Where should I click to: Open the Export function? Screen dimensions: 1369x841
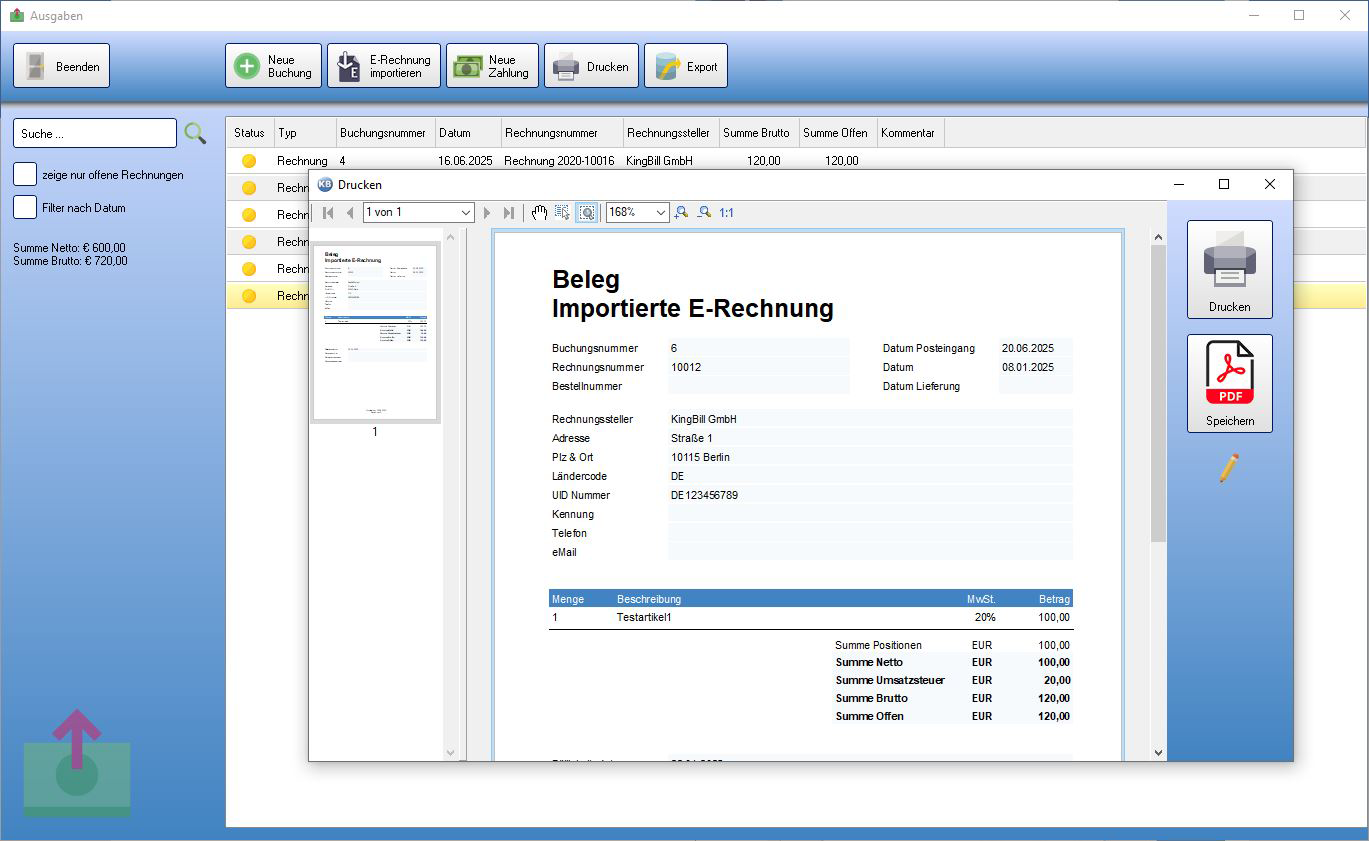click(686, 66)
